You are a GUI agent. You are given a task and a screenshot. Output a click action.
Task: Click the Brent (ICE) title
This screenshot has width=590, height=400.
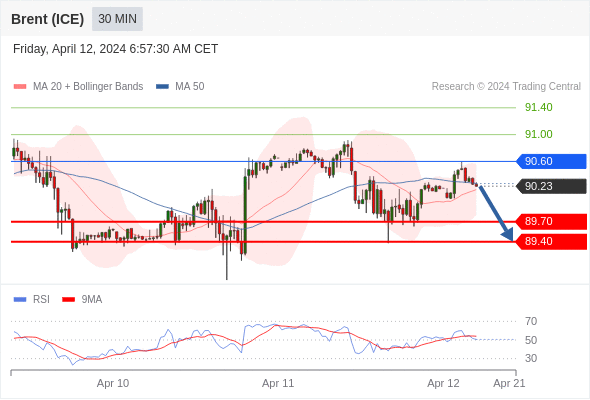47,19
